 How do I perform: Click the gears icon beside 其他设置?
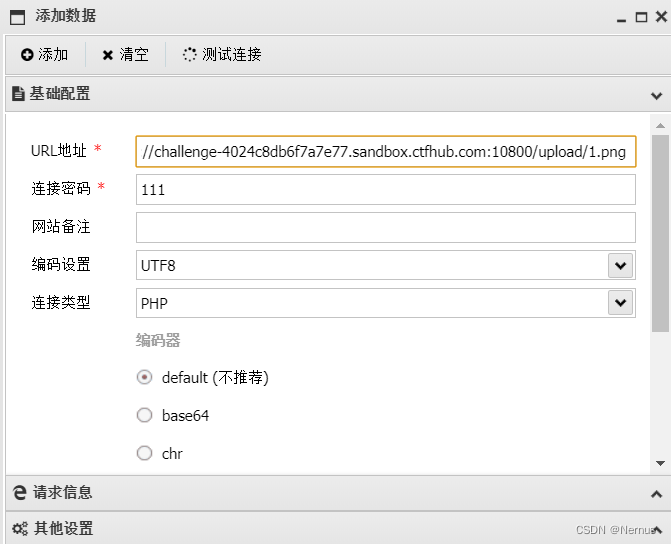(x=20, y=529)
